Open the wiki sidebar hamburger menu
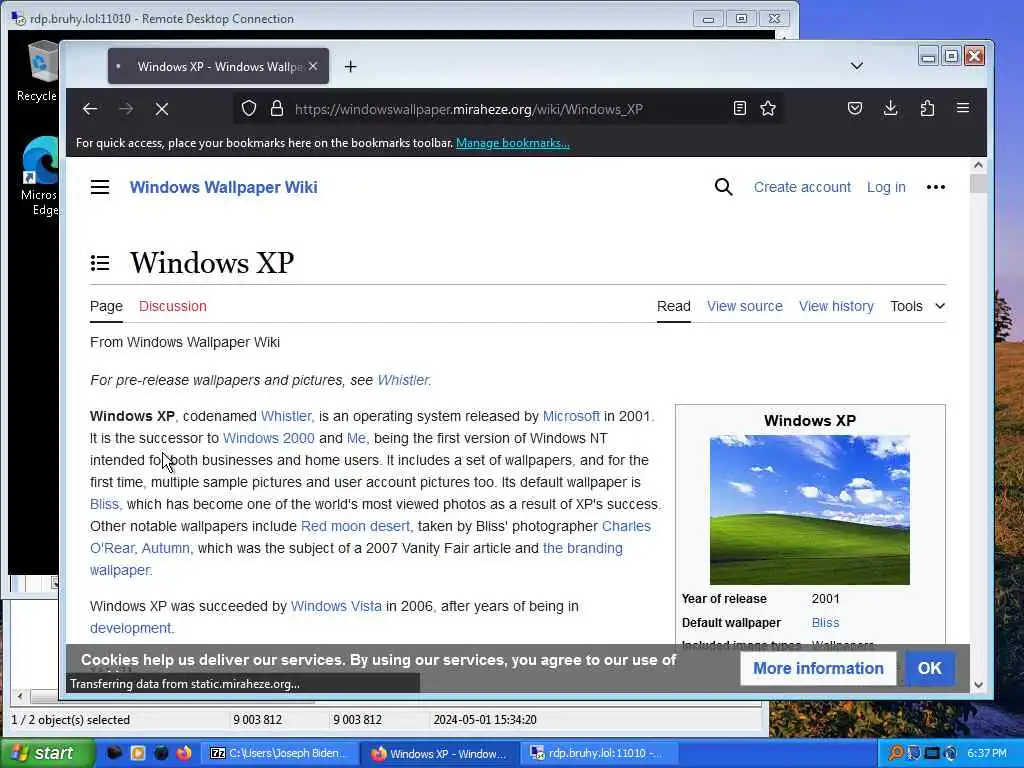 [x=100, y=187]
